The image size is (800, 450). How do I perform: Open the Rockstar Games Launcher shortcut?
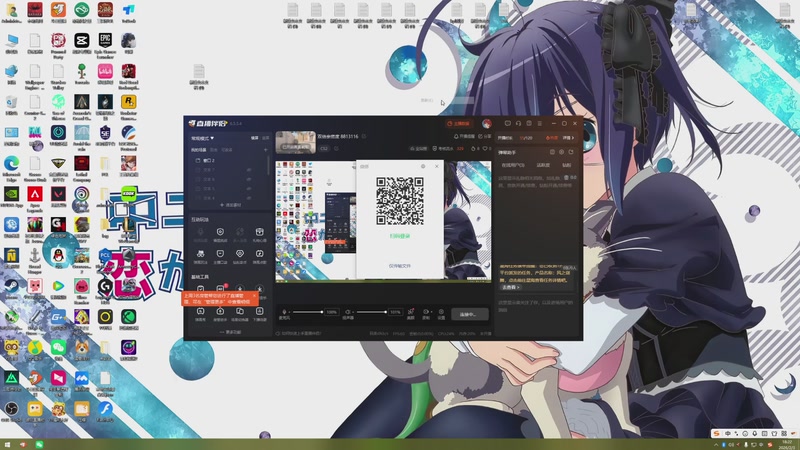pyautogui.click(x=129, y=107)
